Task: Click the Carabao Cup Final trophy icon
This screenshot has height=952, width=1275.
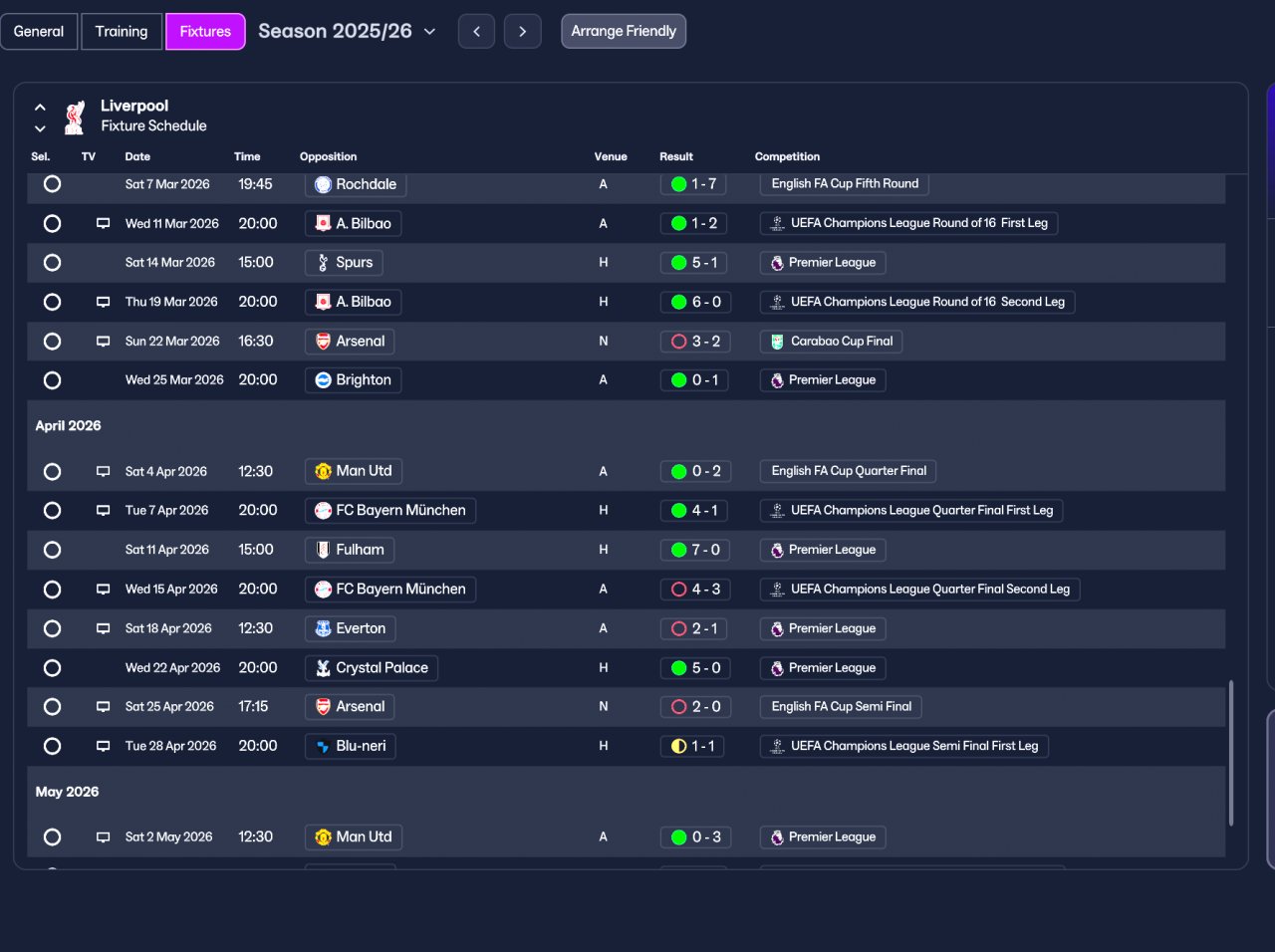Action: coord(778,342)
